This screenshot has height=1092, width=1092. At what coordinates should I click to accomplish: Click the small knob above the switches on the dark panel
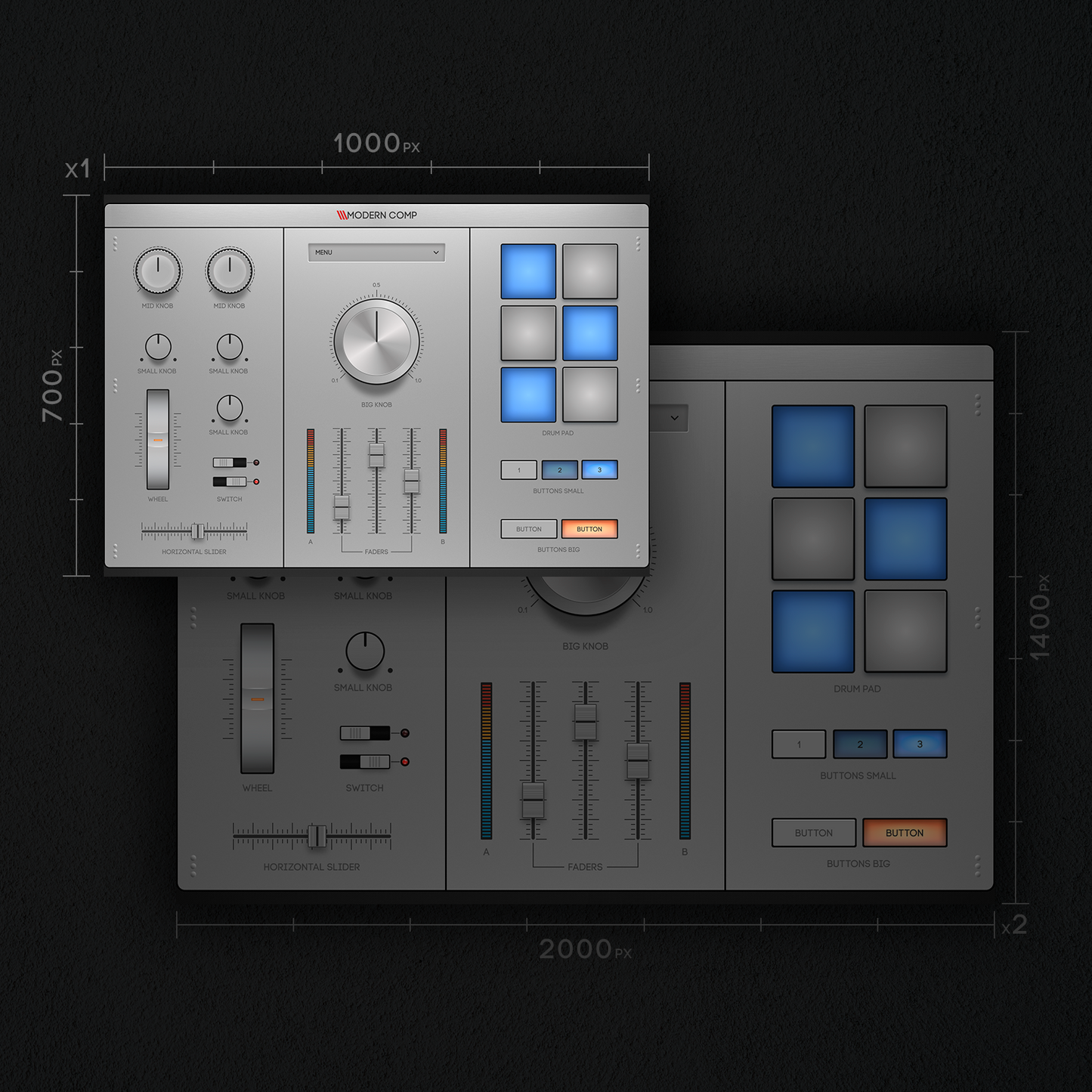coord(365,651)
